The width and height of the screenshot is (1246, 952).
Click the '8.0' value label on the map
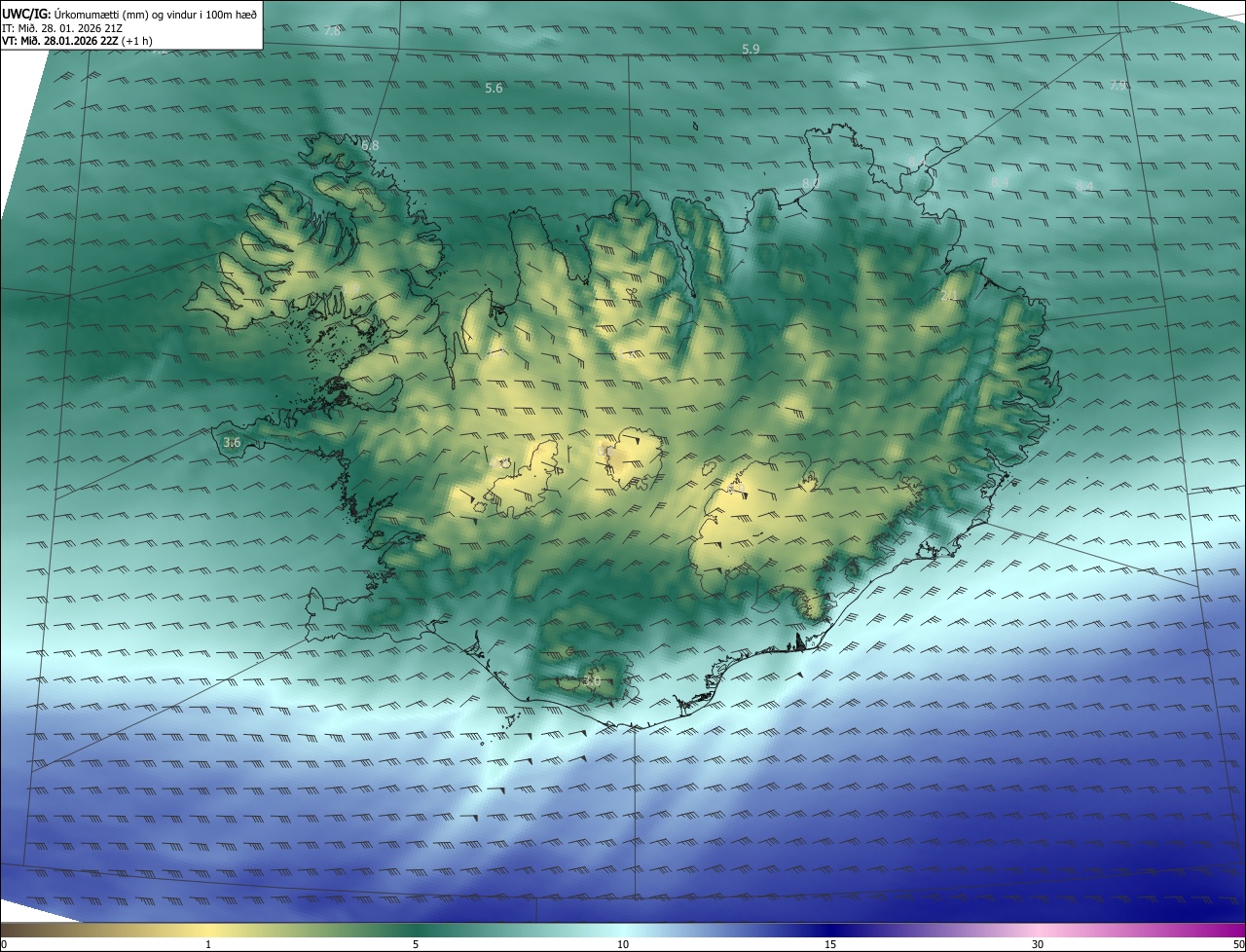pyautogui.click(x=811, y=183)
